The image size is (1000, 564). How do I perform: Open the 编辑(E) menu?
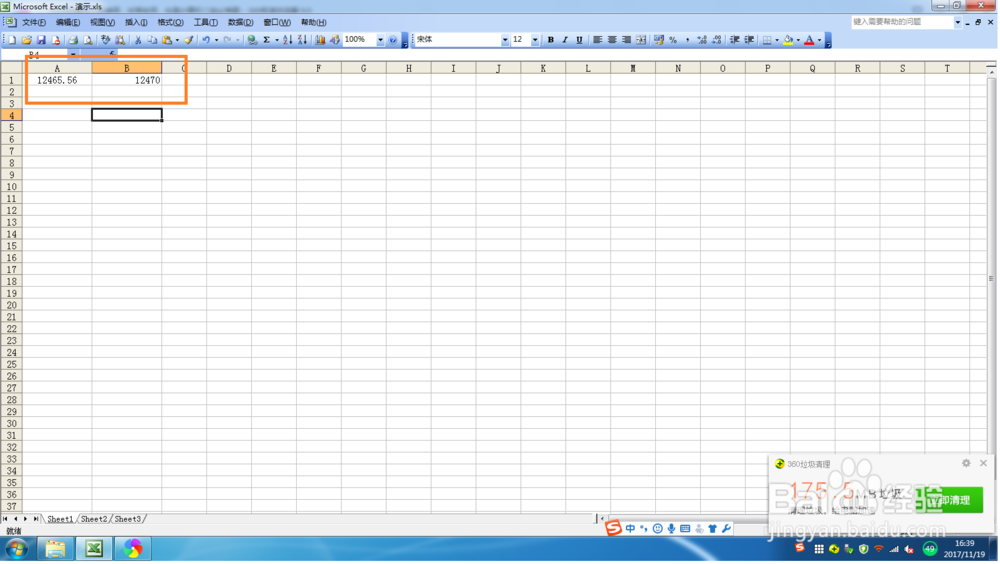[68, 22]
